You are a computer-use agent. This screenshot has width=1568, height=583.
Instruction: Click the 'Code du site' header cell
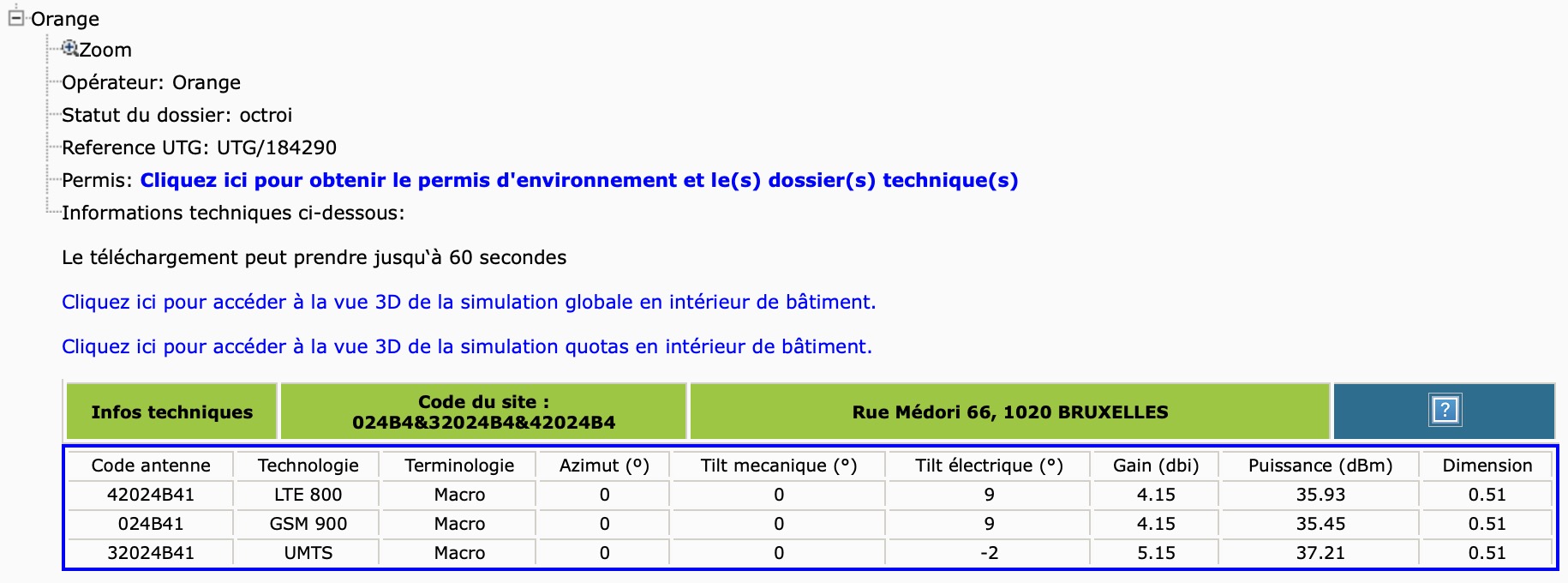pos(484,412)
